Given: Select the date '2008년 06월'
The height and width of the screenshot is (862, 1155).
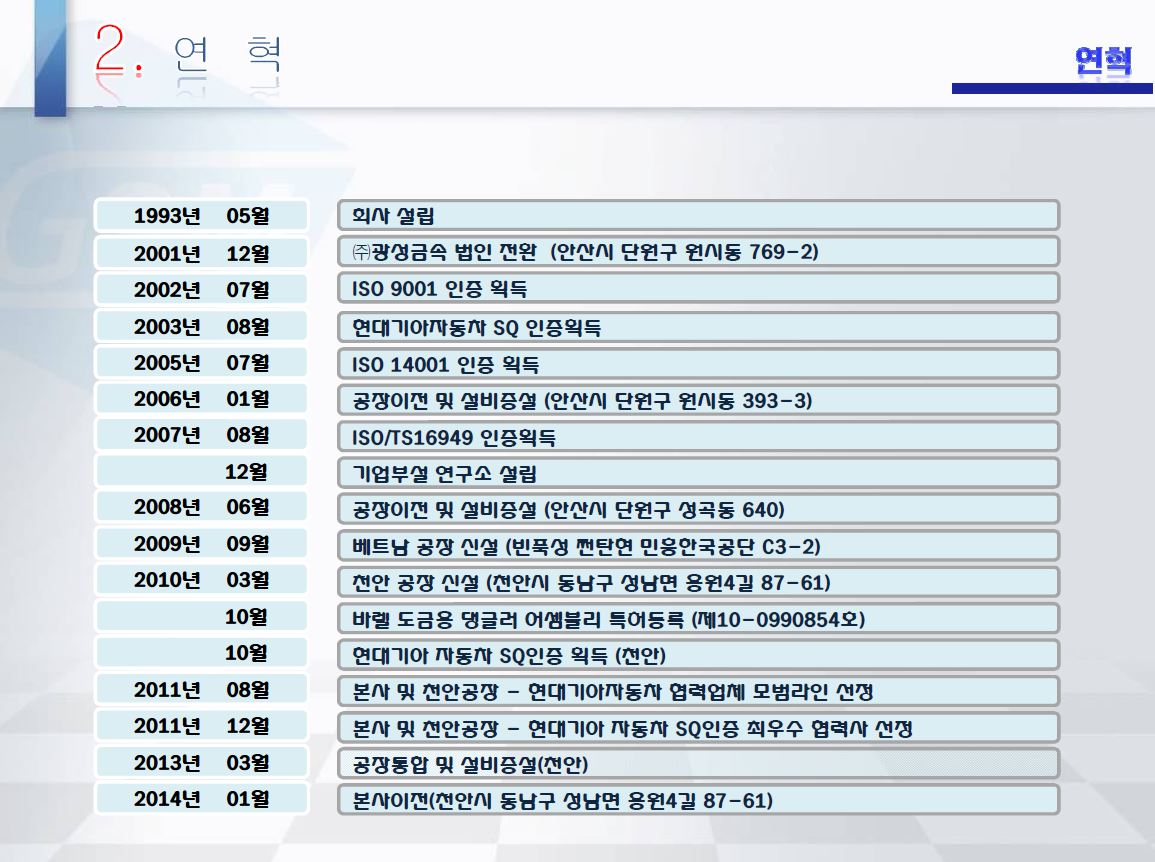Looking at the screenshot, I should click(201, 507).
